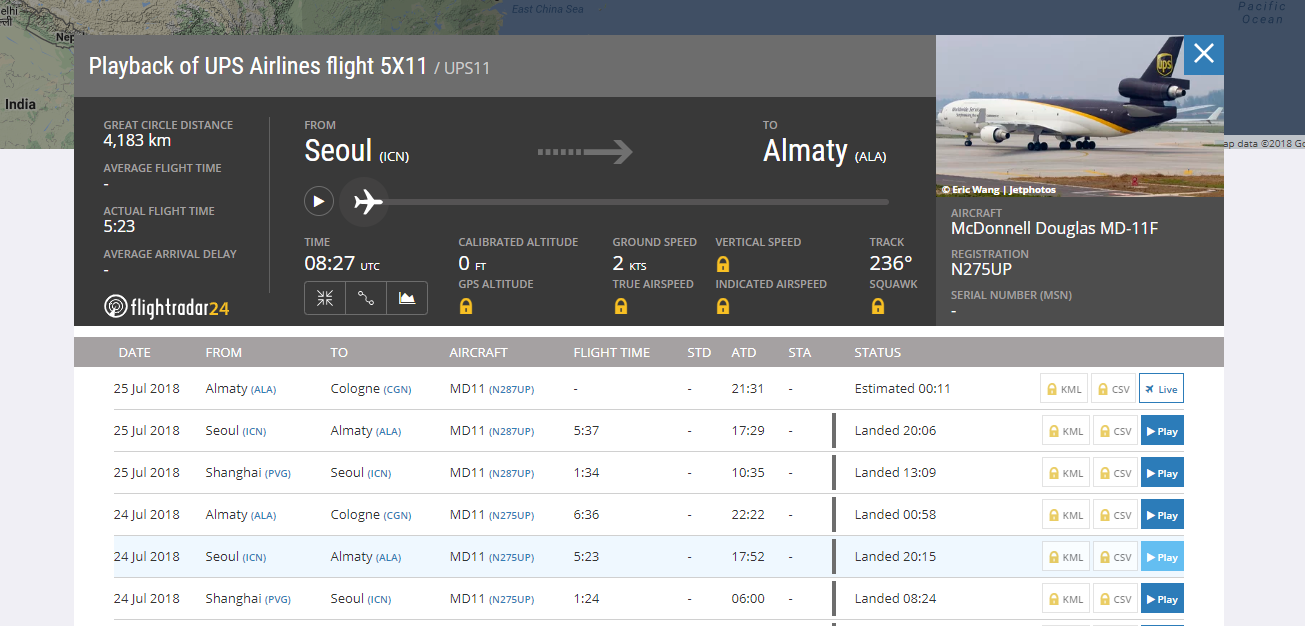Image resolution: width=1305 pixels, height=626 pixels.
Task: Start the flight playback with the play button
Action: tap(319, 202)
